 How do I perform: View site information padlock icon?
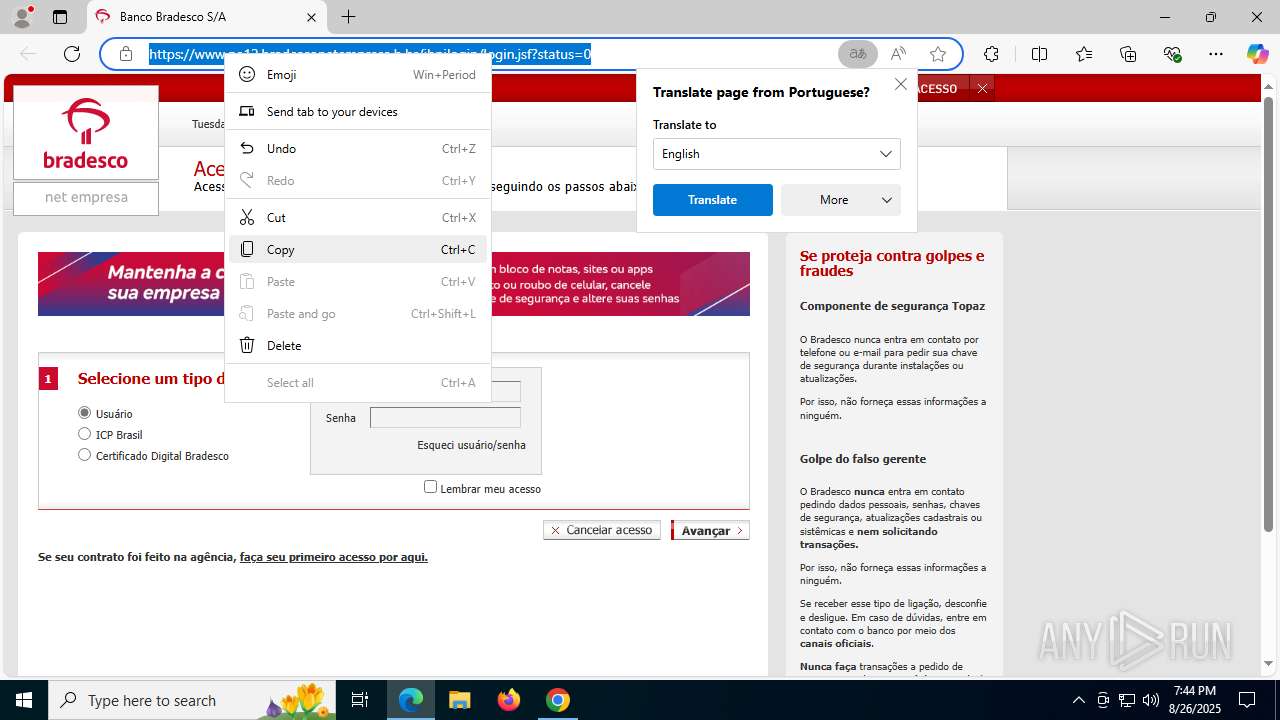click(126, 54)
